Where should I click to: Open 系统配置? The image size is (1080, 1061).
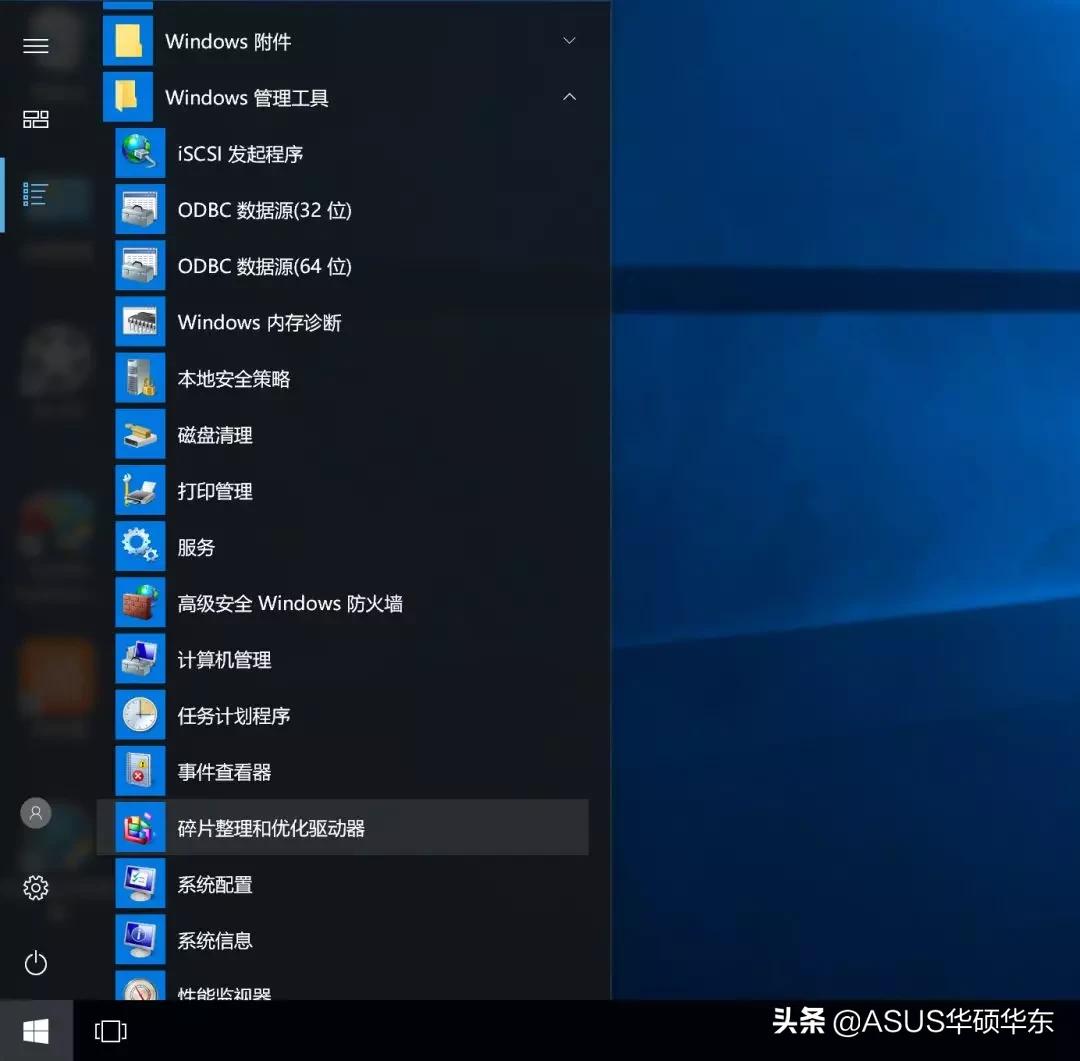tap(215, 884)
